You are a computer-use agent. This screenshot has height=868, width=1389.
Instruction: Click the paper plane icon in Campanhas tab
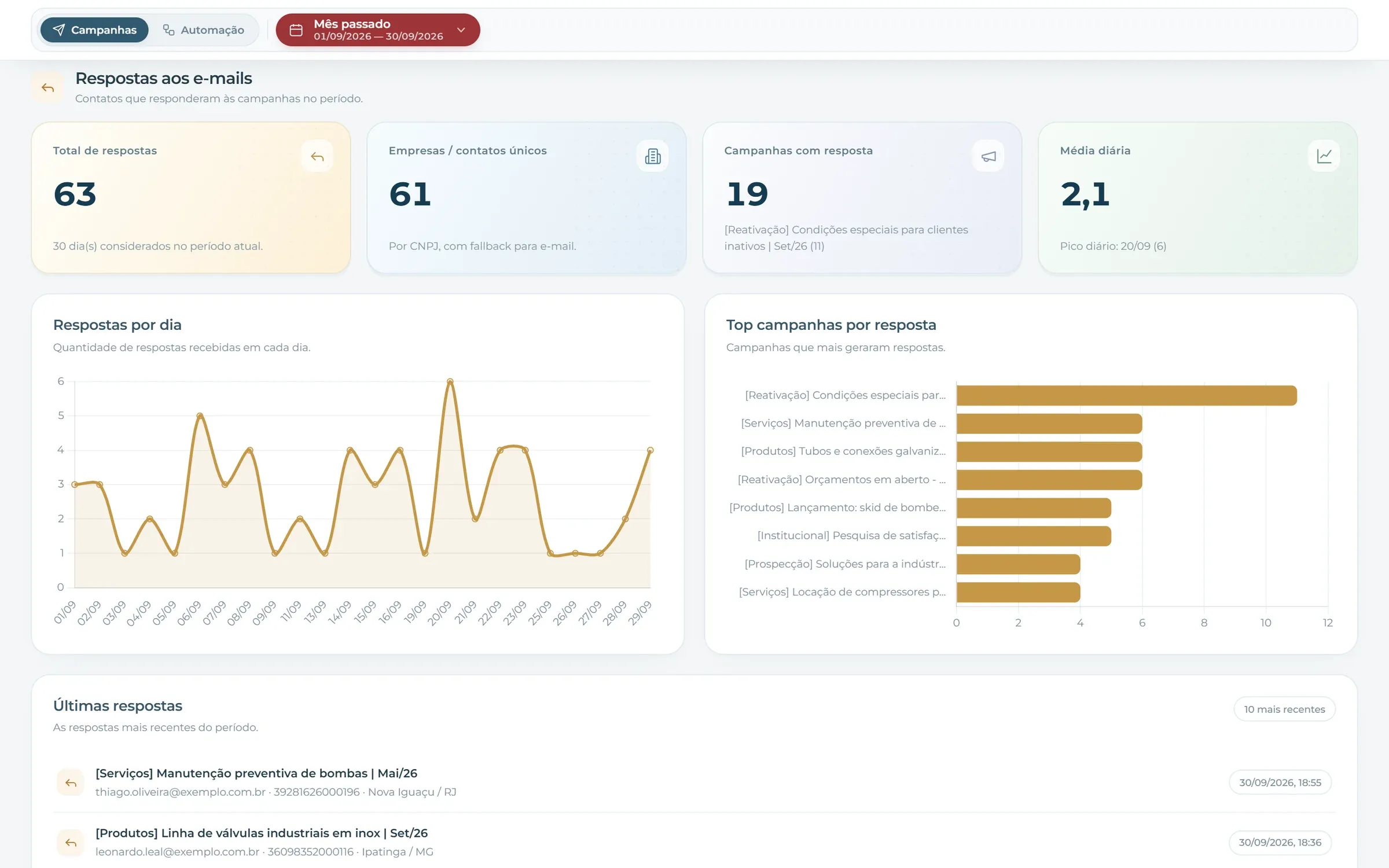pyautogui.click(x=59, y=30)
